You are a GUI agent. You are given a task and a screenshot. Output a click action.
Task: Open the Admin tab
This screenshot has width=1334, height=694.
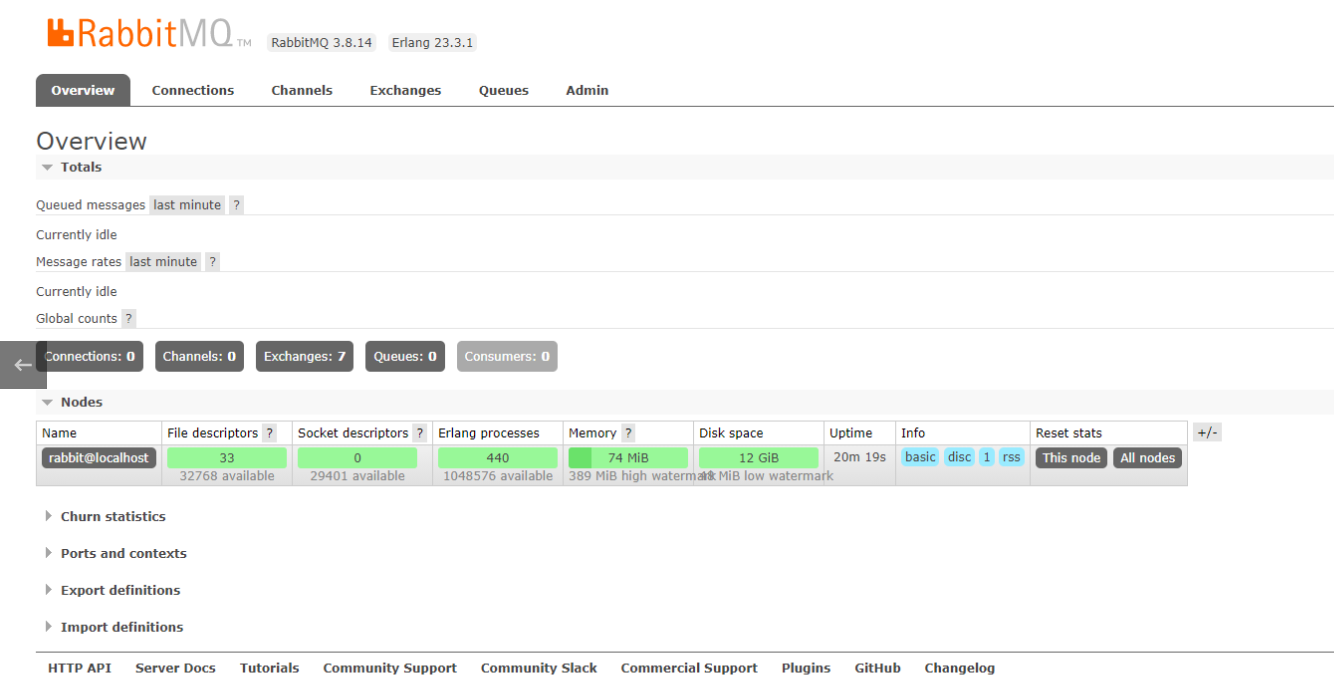click(x=587, y=90)
